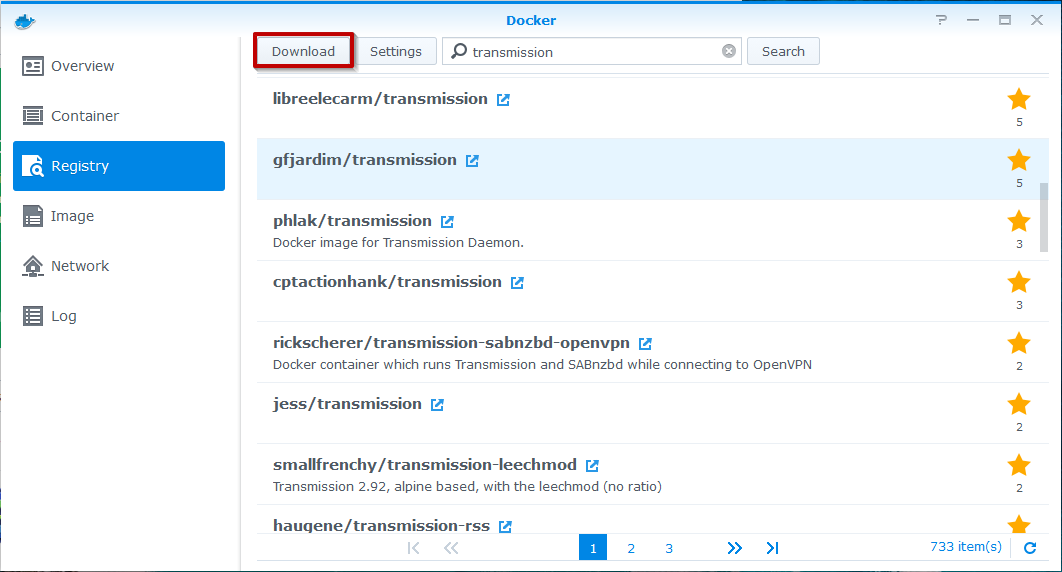The image size is (1062, 572).
Task: Click the star icon for gfjardim/transmission
Action: pyautogui.click(x=1019, y=160)
